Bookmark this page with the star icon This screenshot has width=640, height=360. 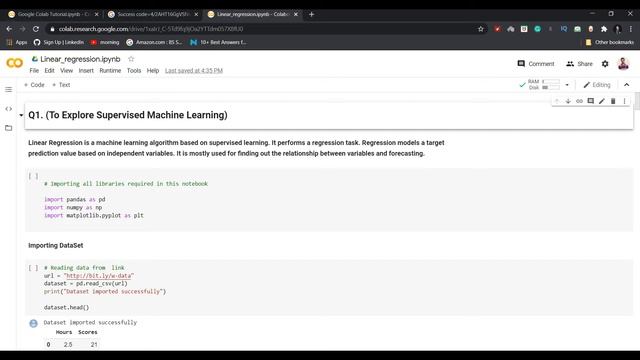click(x=480, y=29)
